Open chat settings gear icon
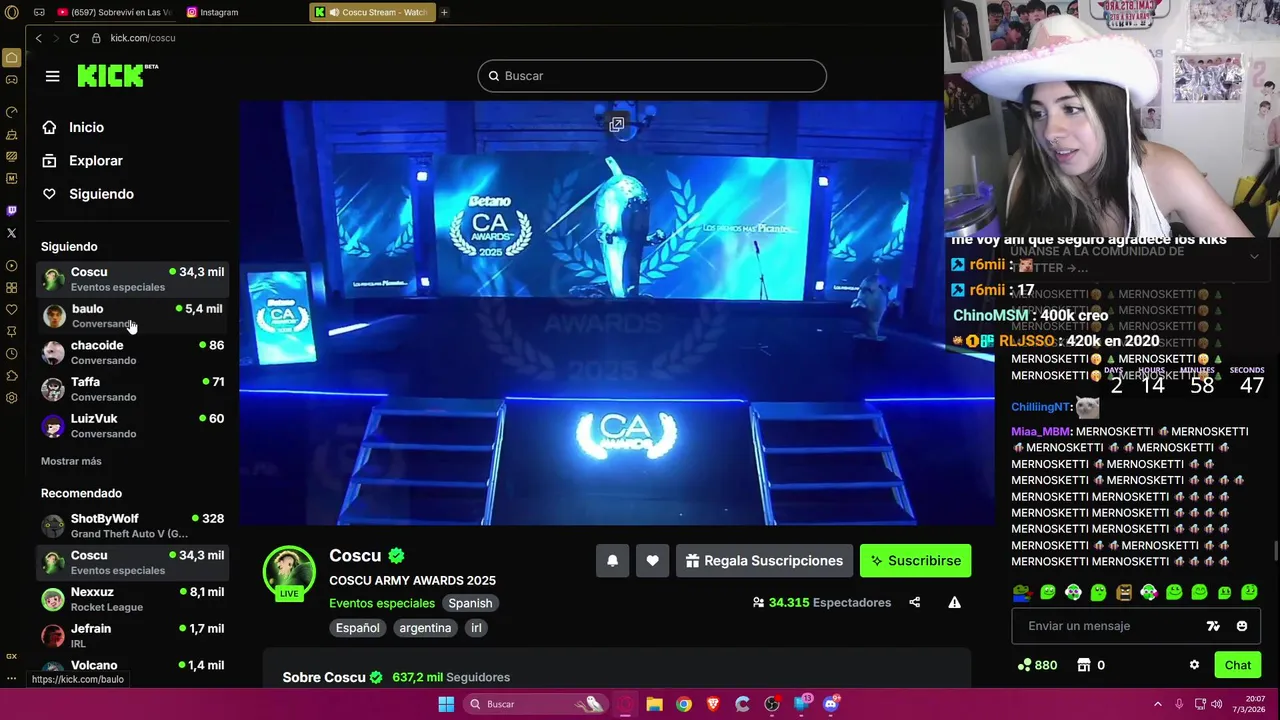The width and height of the screenshot is (1280, 720). click(x=1194, y=665)
